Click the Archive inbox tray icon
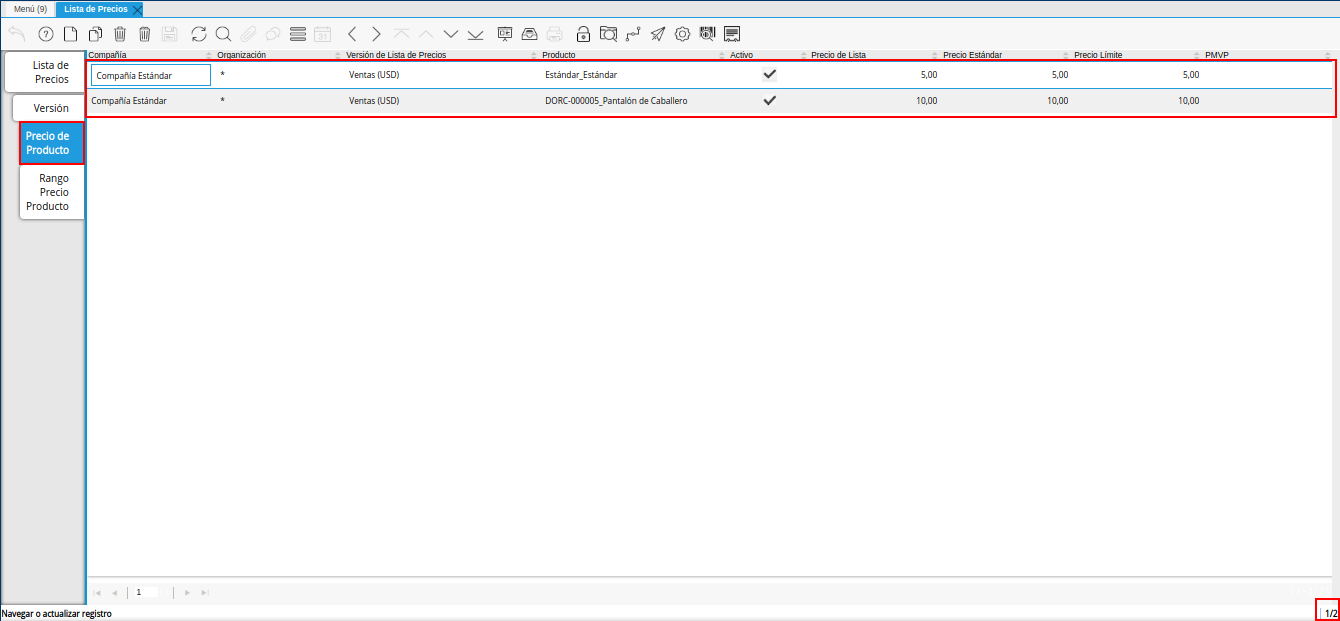This screenshot has width=1340, height=621. pyautogui.click(x=530, y=34)
